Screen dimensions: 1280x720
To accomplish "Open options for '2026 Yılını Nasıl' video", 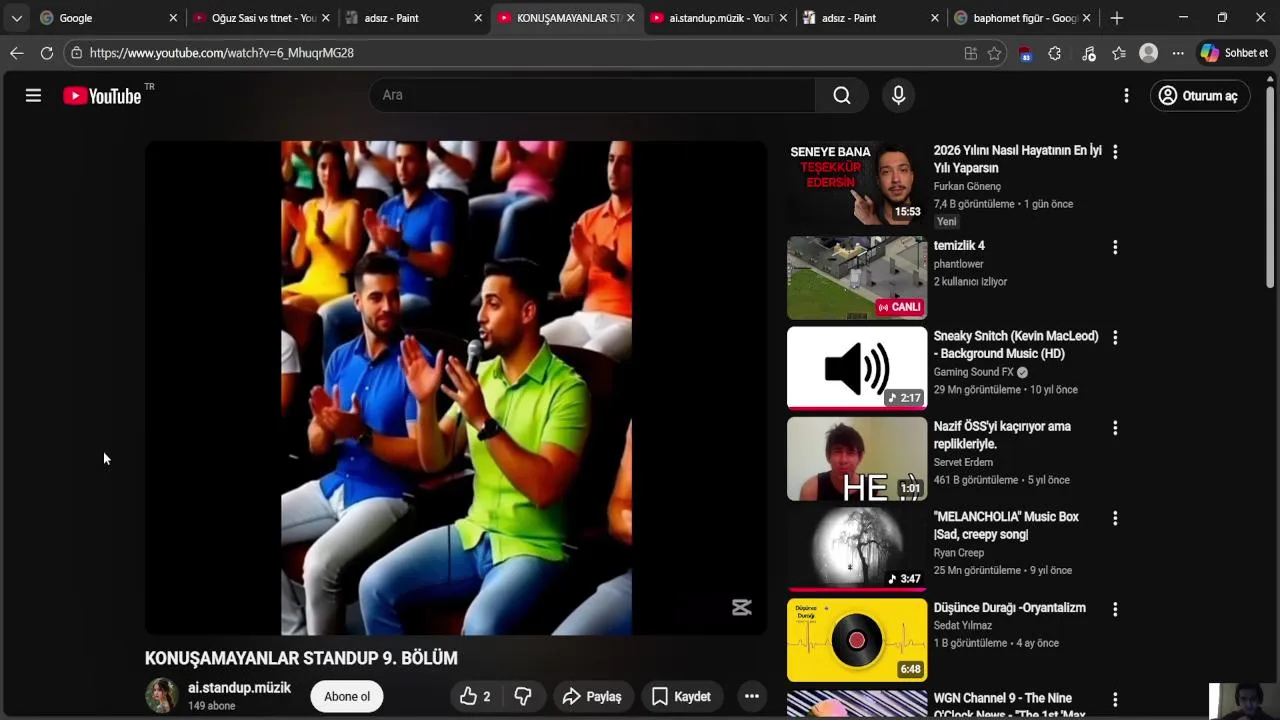I will point(1115,152).
